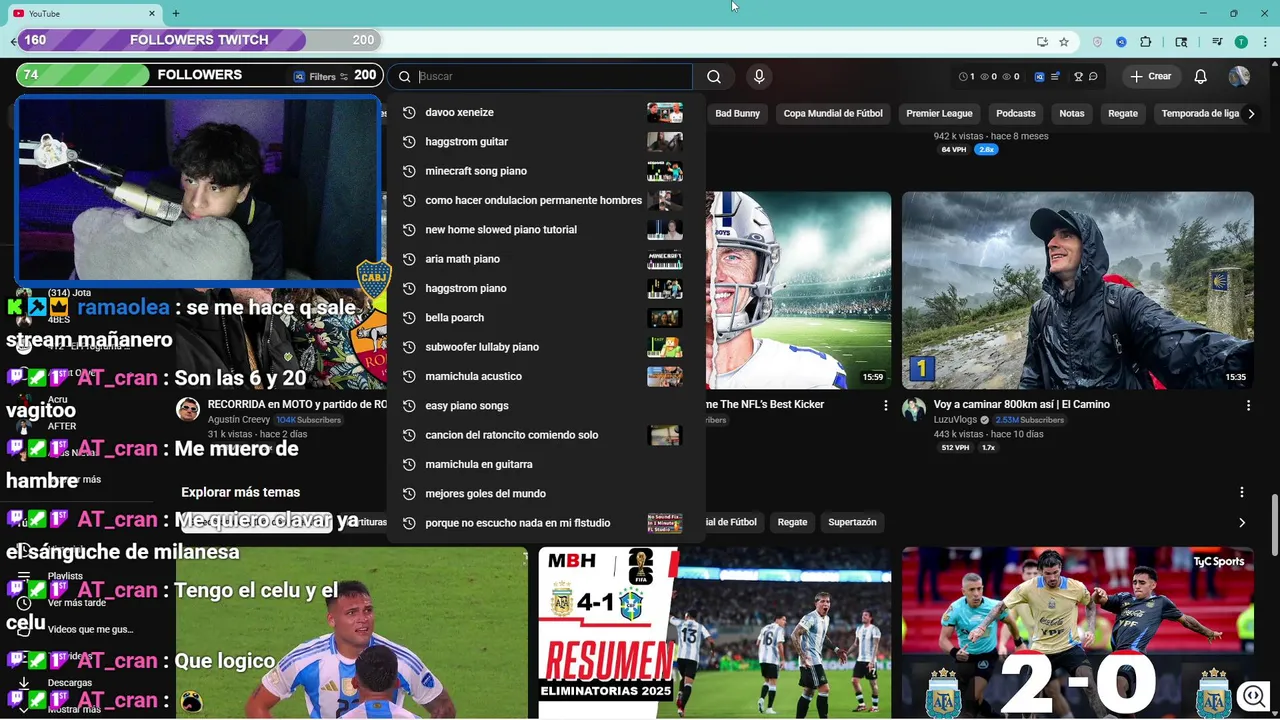Click the Crear button
Screen dimensions: 1280x720
(x=1151, y=76)
